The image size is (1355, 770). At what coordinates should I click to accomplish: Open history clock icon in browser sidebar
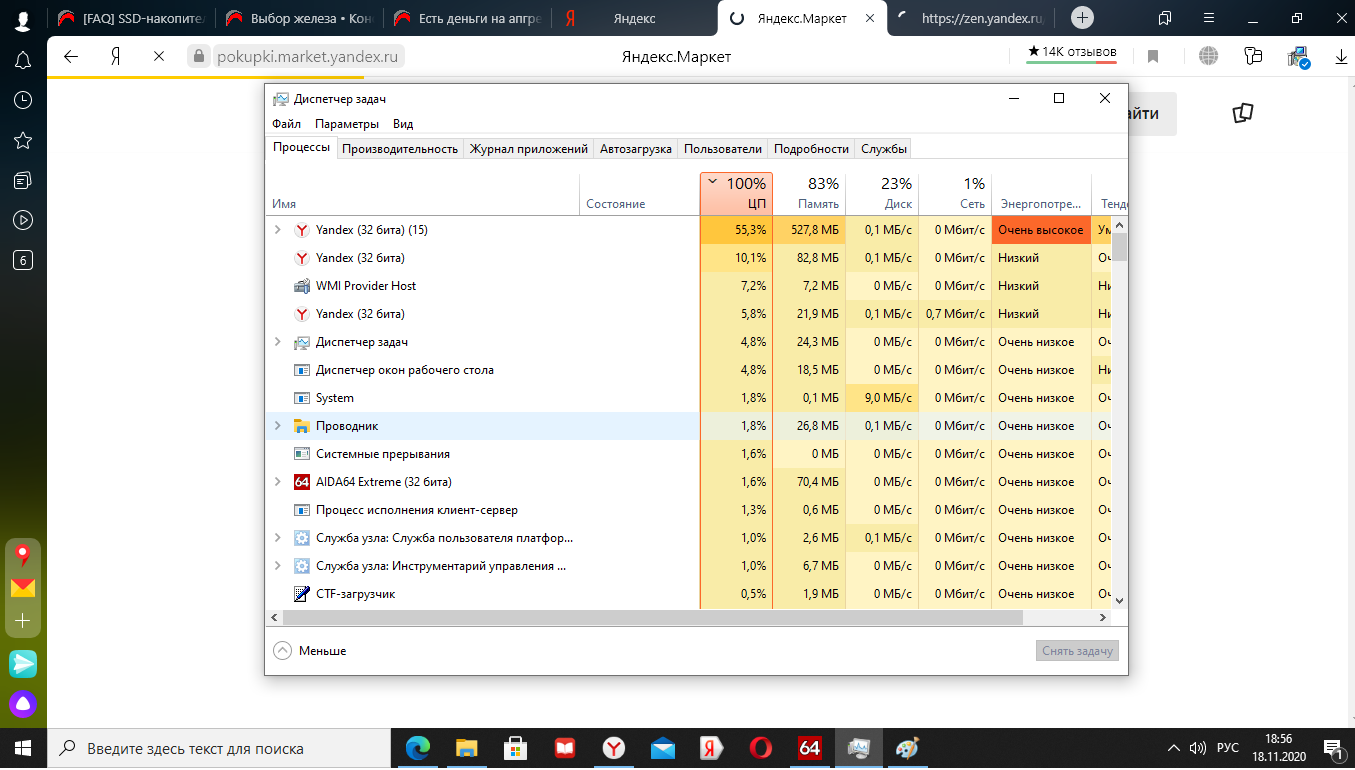tap(22, 100)
